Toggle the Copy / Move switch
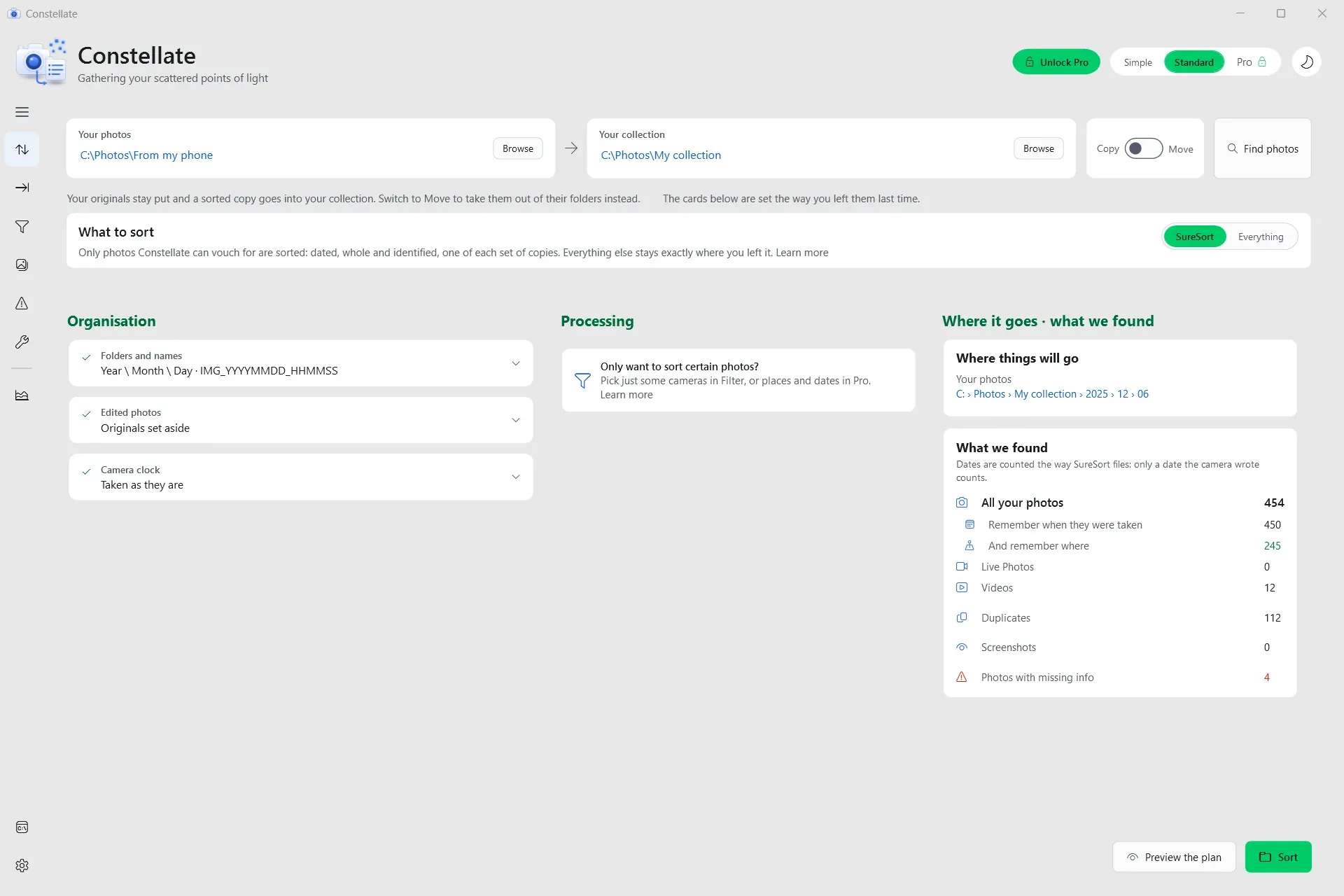This screenshot has width=1344, height=896. click(1143, 148)
